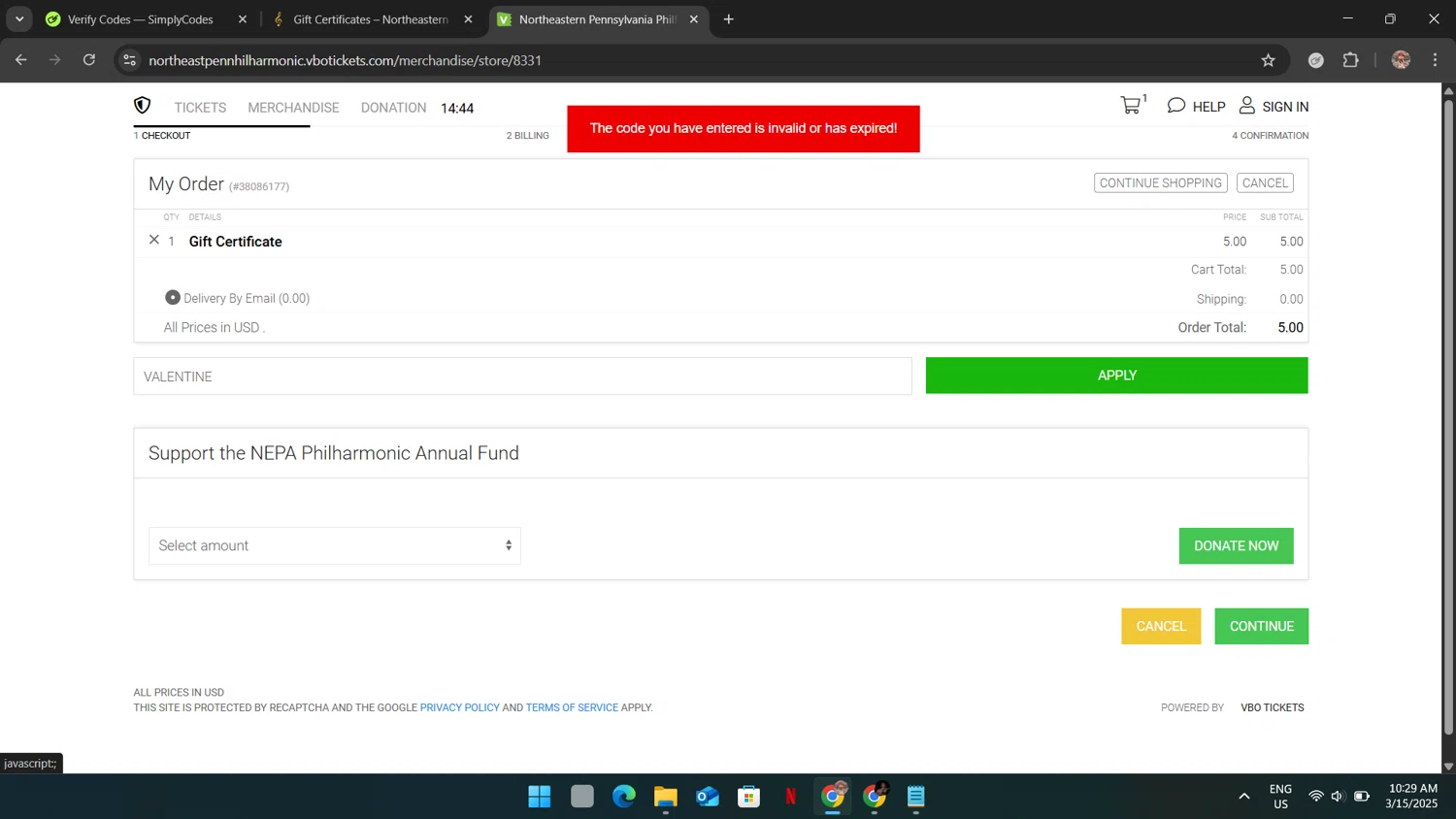
Task: Open Netflix from the taskbar
Action: point(791,797)
